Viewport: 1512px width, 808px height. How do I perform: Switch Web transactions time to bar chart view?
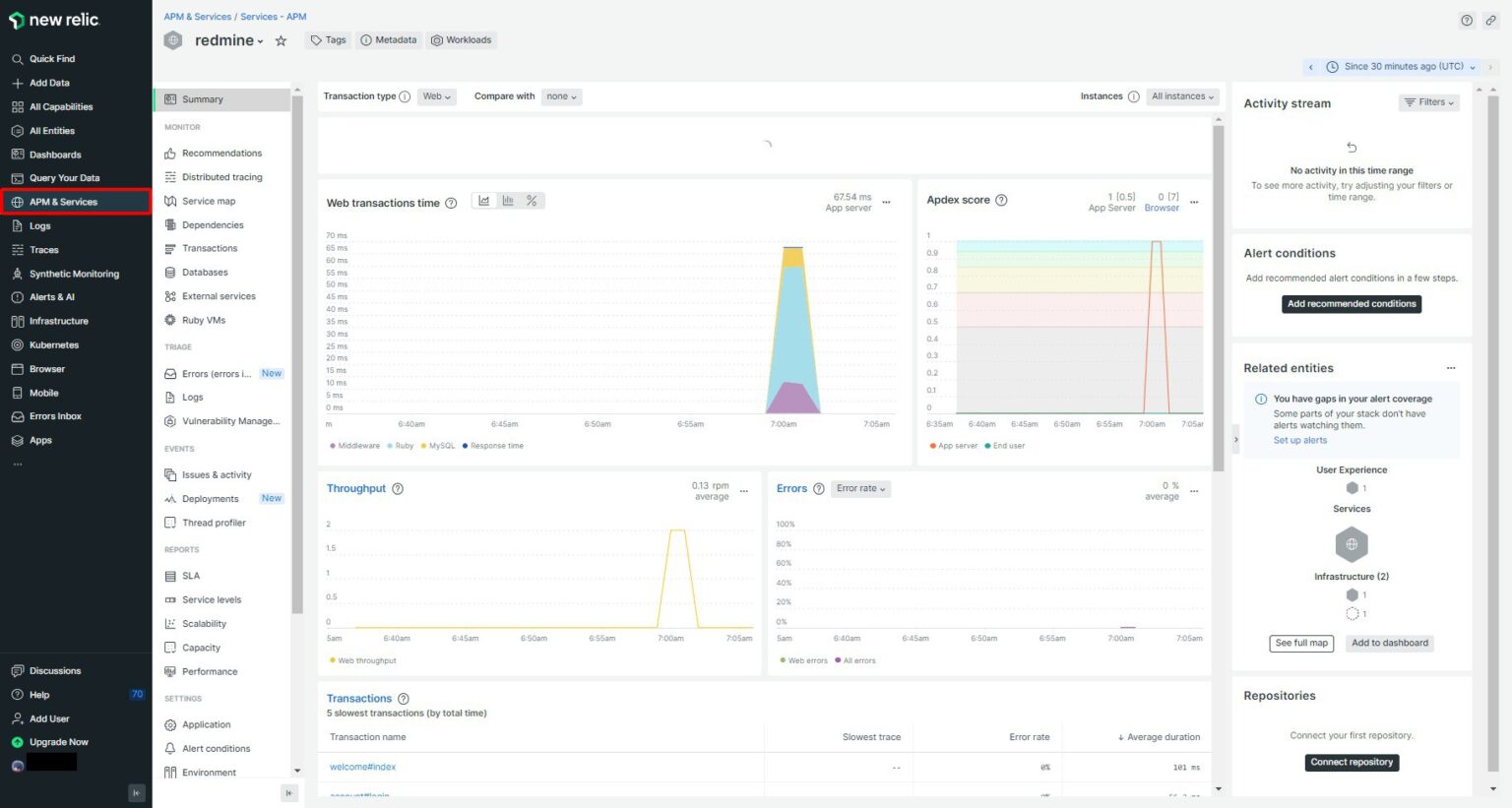pos(507,200)
